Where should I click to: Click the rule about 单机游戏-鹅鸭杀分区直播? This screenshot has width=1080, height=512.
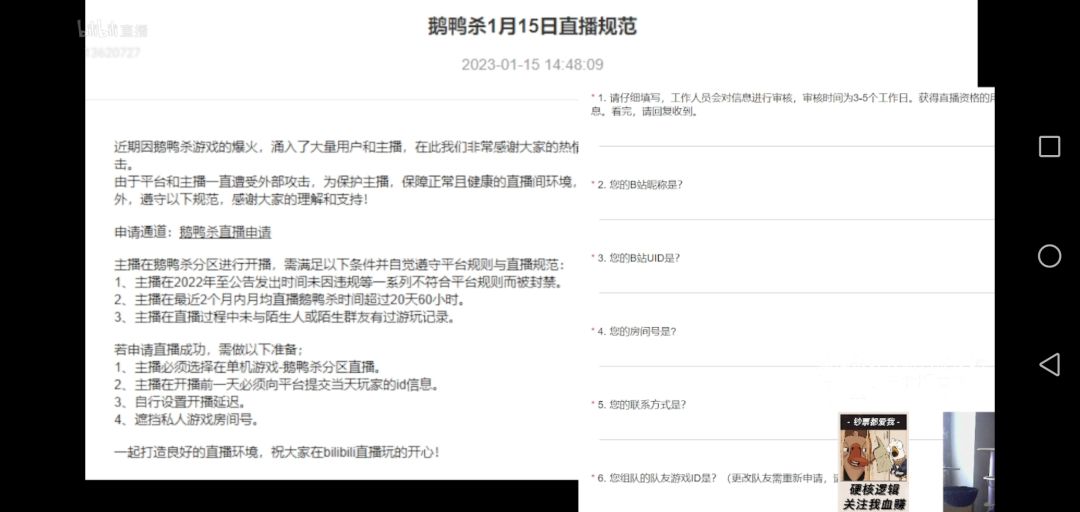[248, 367]
